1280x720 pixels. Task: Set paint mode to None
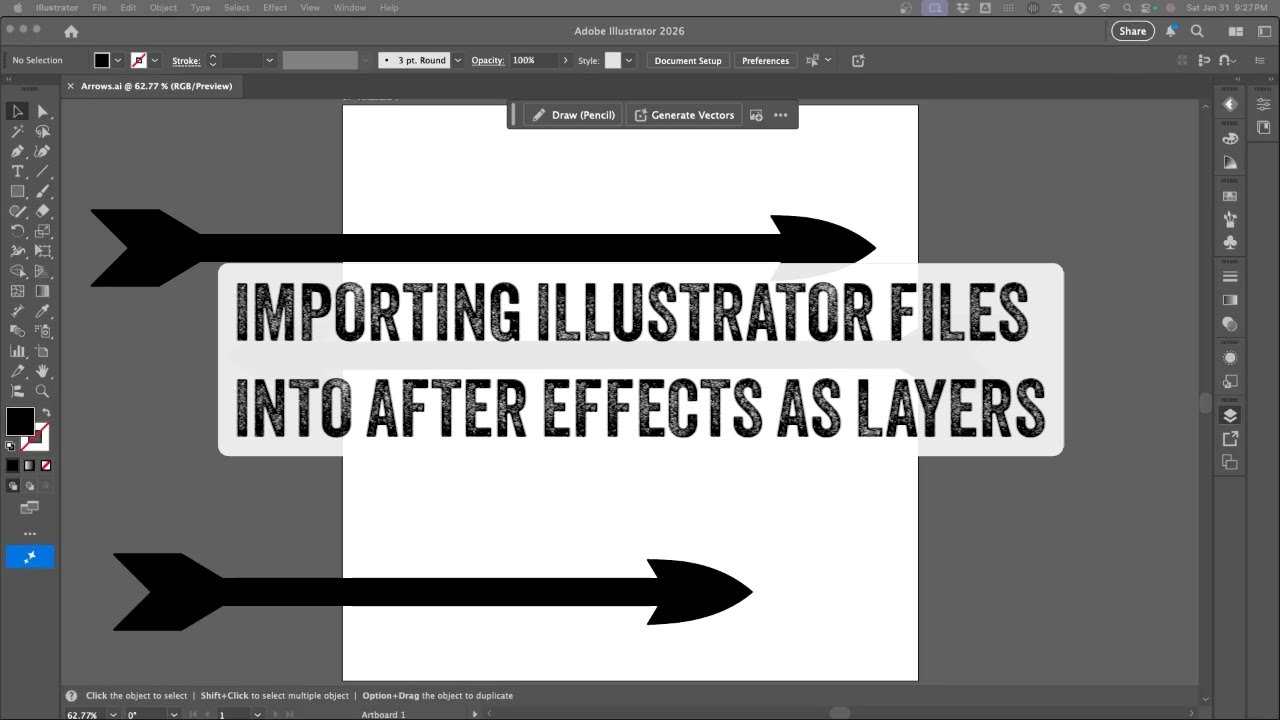point(46,465)
